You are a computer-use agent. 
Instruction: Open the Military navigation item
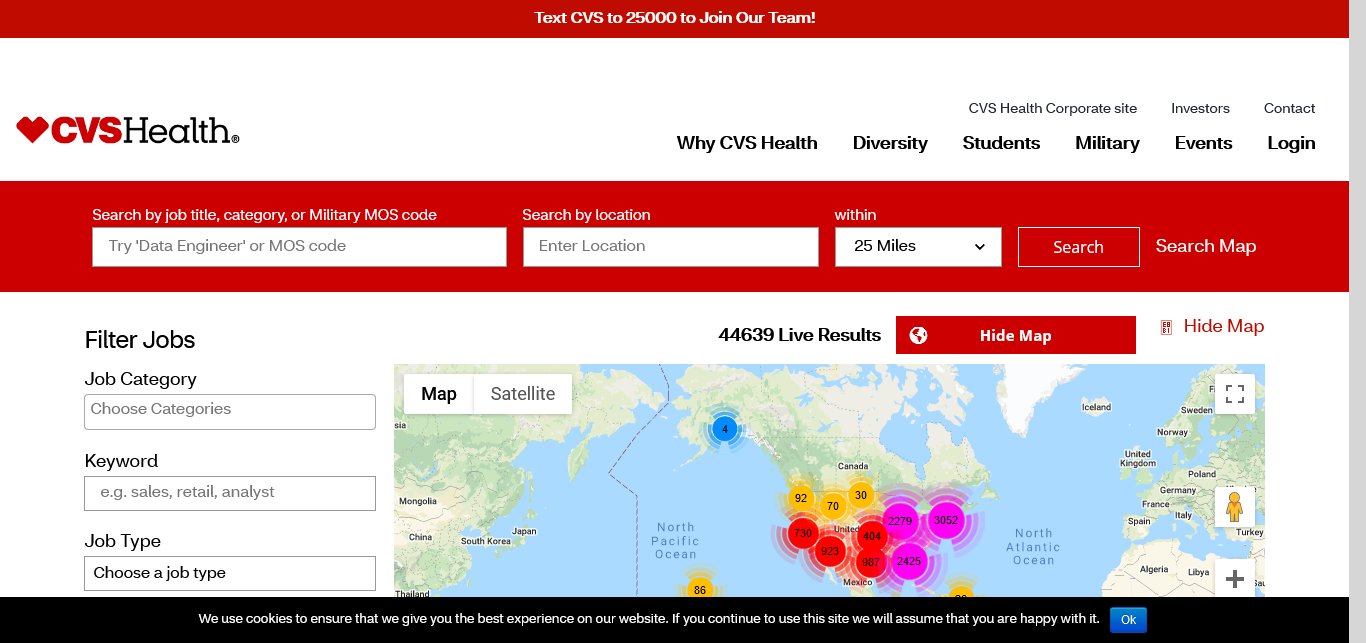tap(1107, 143)
